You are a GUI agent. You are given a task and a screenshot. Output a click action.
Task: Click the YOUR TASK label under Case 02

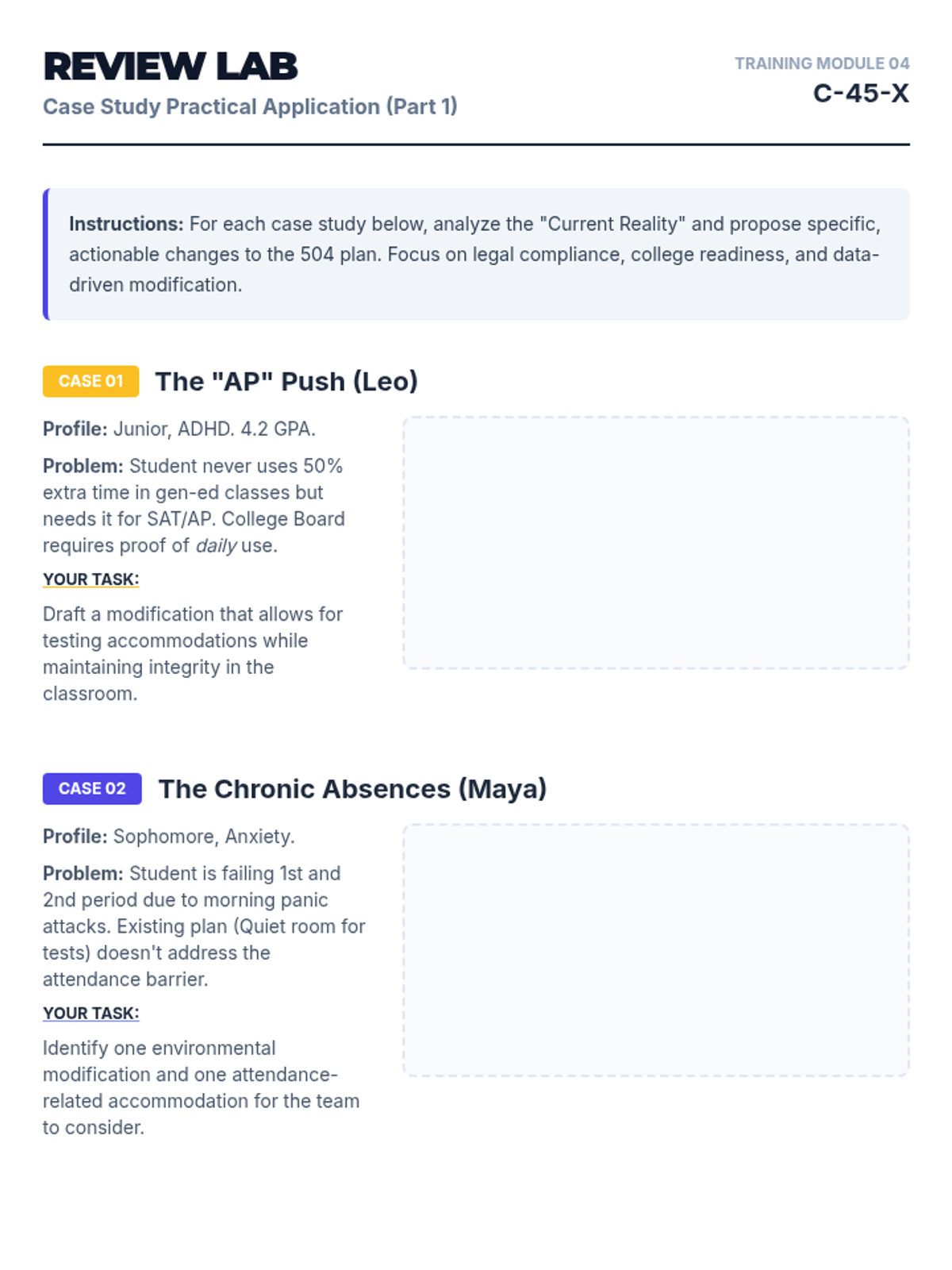pos(90,1013)
